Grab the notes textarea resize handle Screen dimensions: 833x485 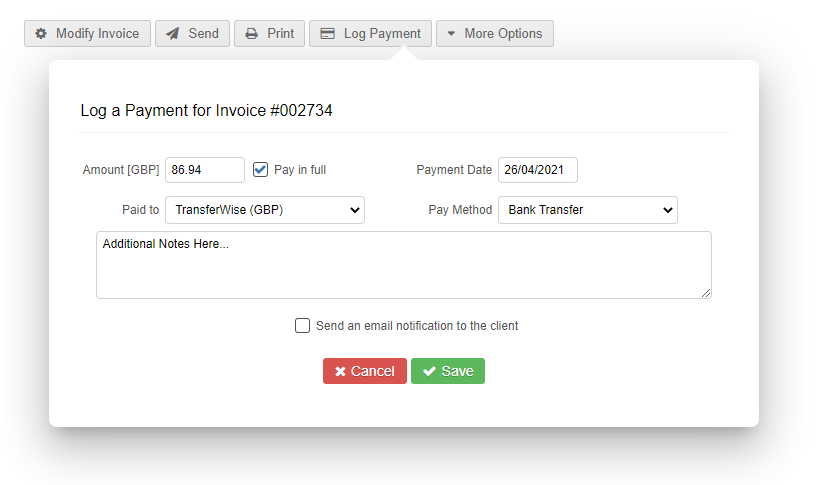(706, 292)
